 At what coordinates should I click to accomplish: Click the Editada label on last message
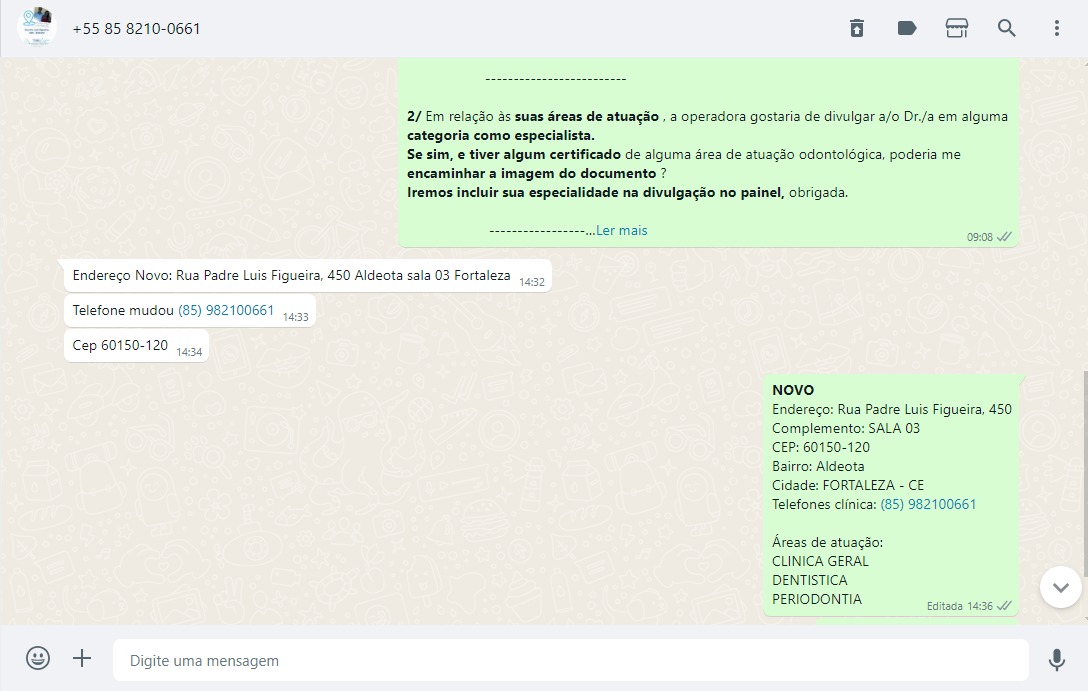944,606
